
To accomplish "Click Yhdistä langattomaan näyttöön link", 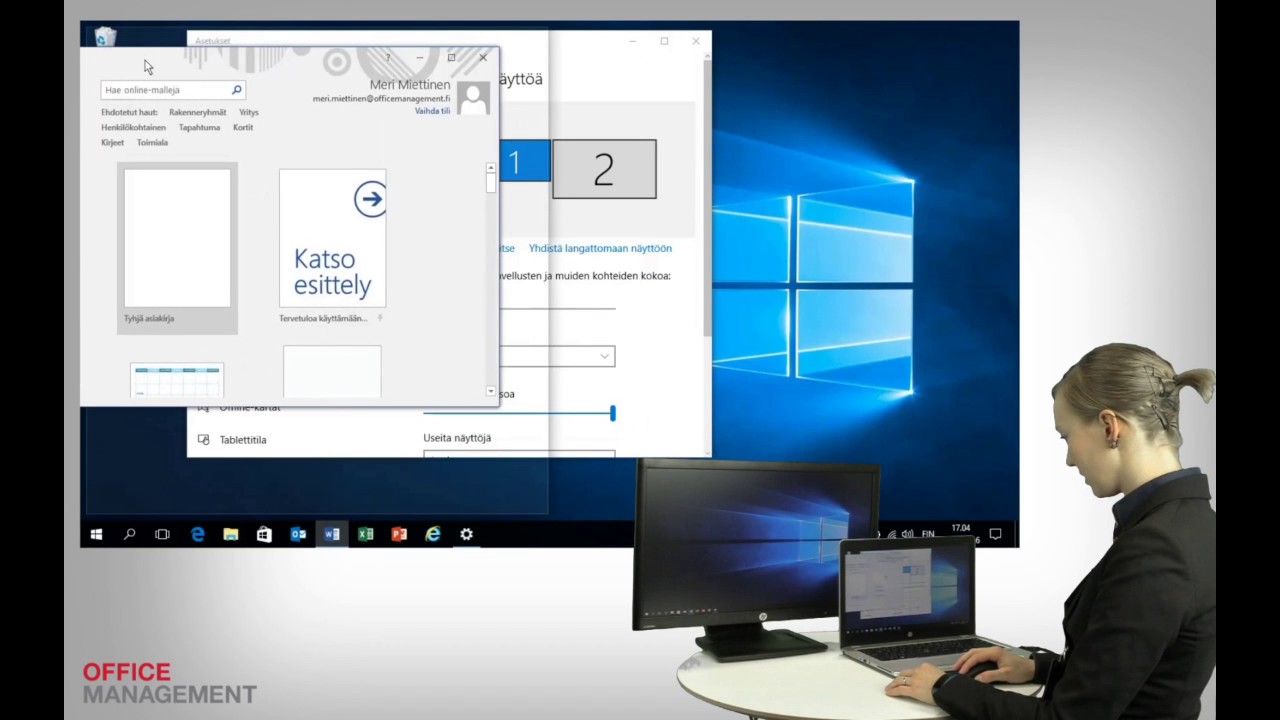I will click(x=600, y=249).
